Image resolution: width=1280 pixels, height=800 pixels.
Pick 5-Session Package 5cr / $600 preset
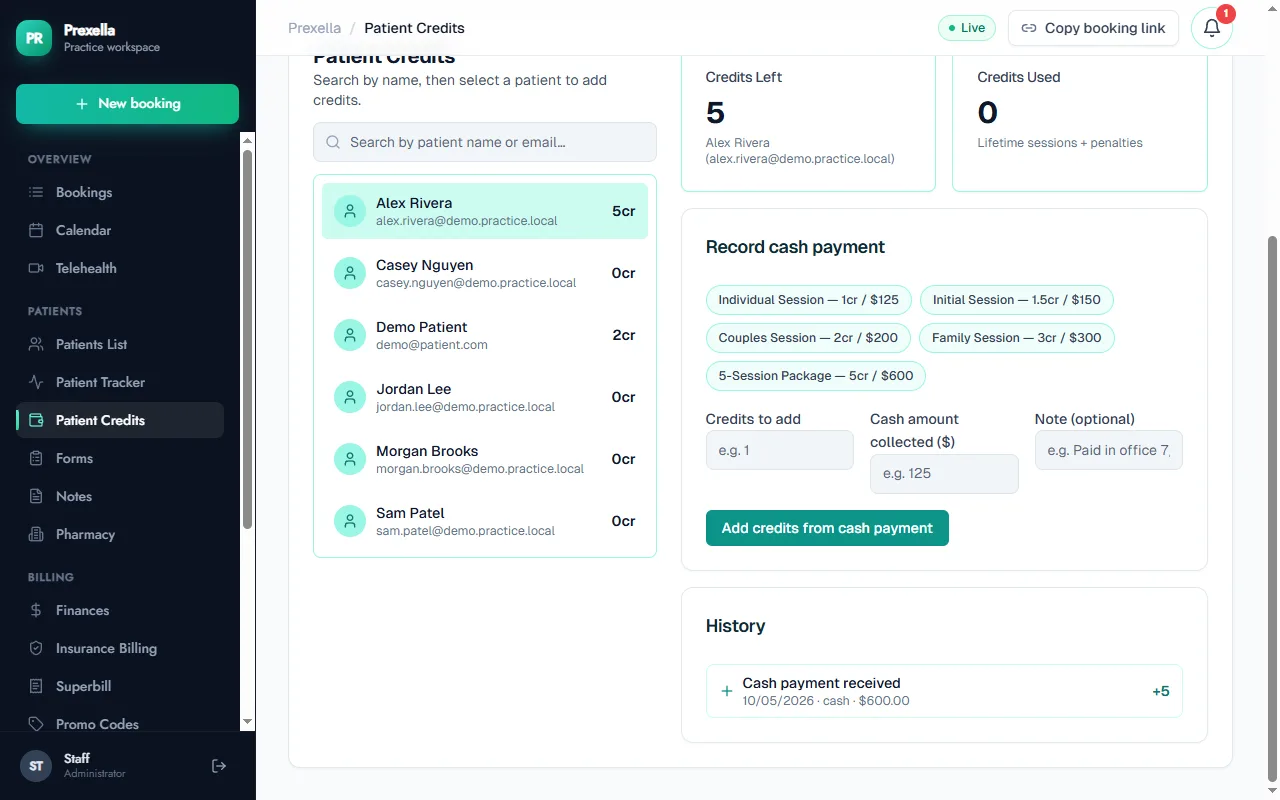[x=816, y=376]
